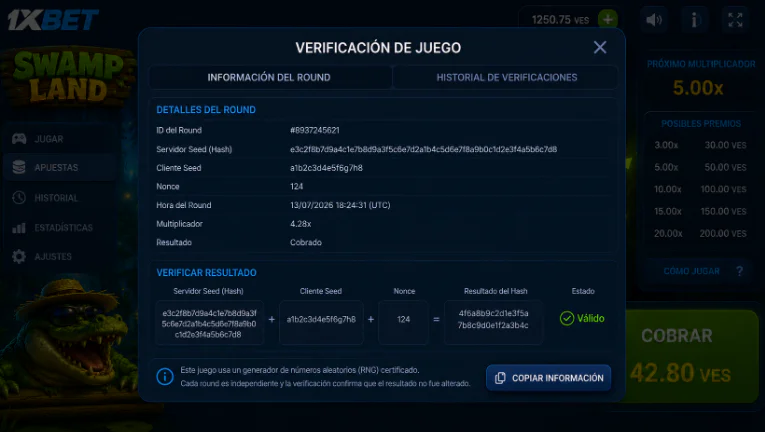
Task: Select the Cliente Seed verification field
Action: [321, 323]
